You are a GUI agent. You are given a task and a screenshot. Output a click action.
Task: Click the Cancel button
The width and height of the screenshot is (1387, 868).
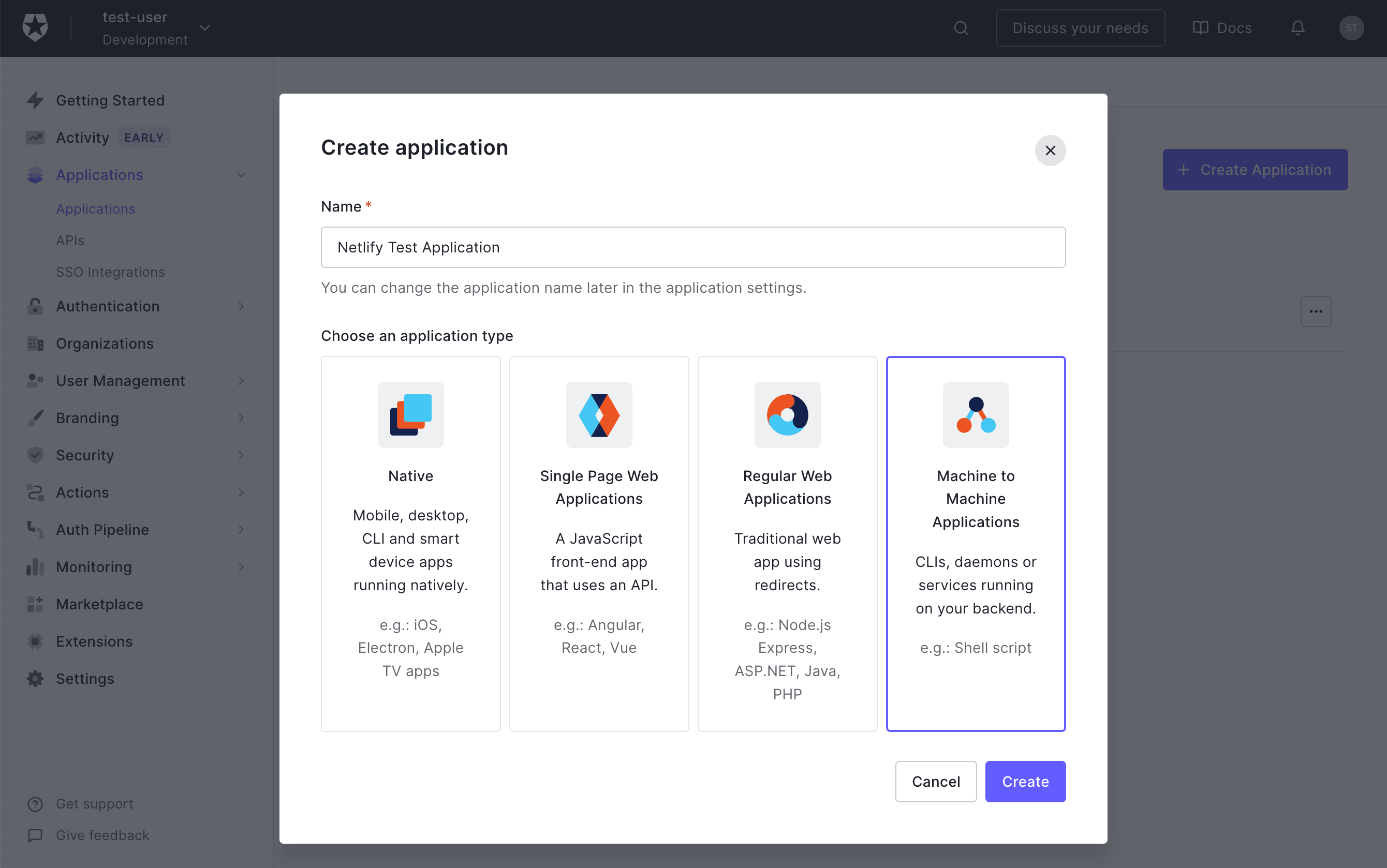(935, 781)
